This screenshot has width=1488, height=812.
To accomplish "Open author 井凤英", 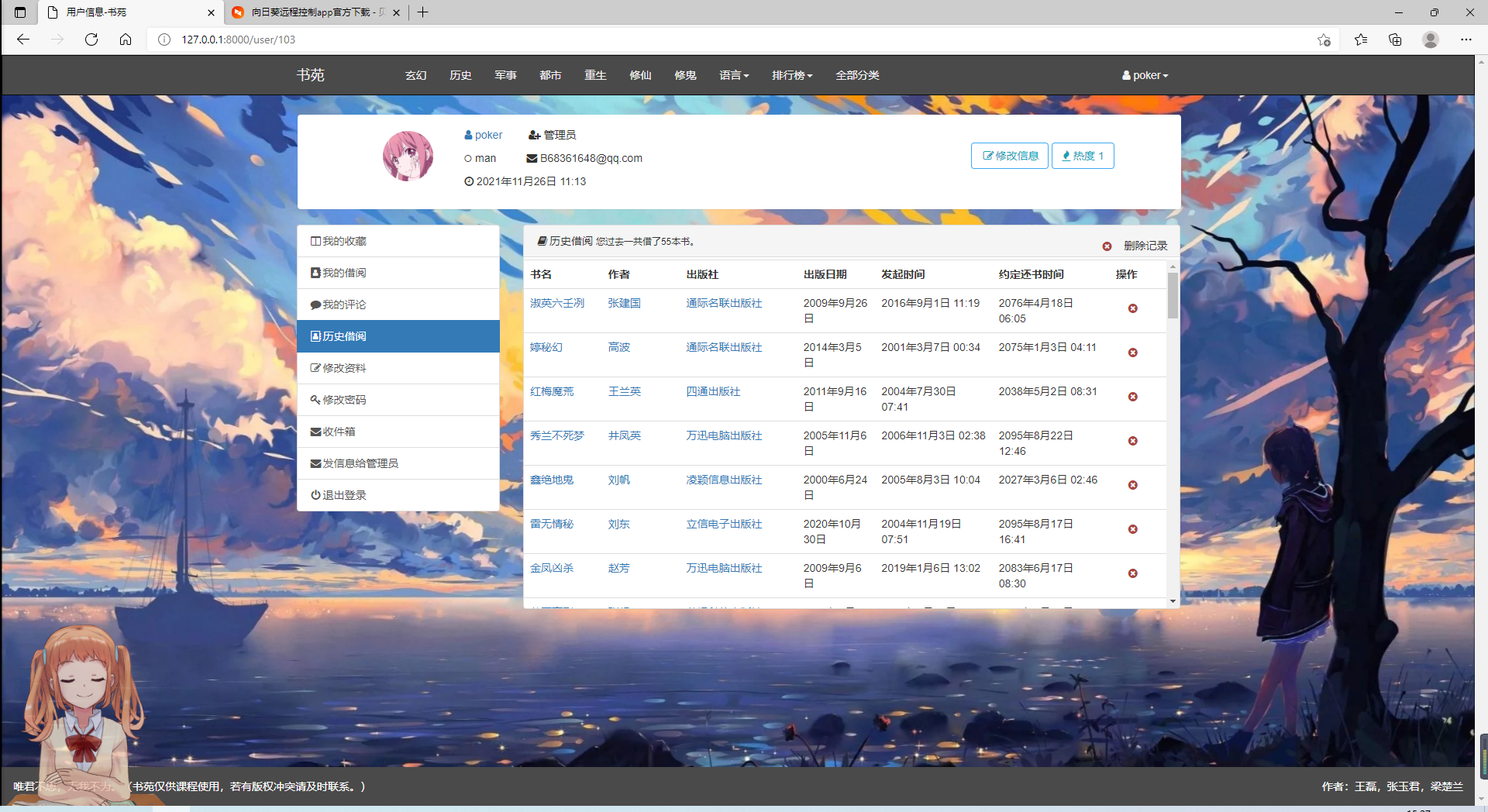I will coord(624,435).
